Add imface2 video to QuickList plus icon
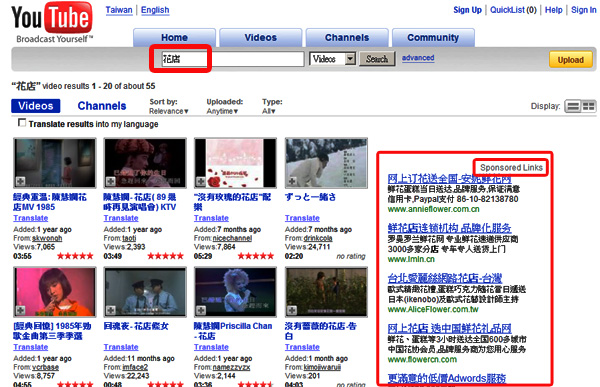Screen dimensions: 600x387 coord(111,310)
